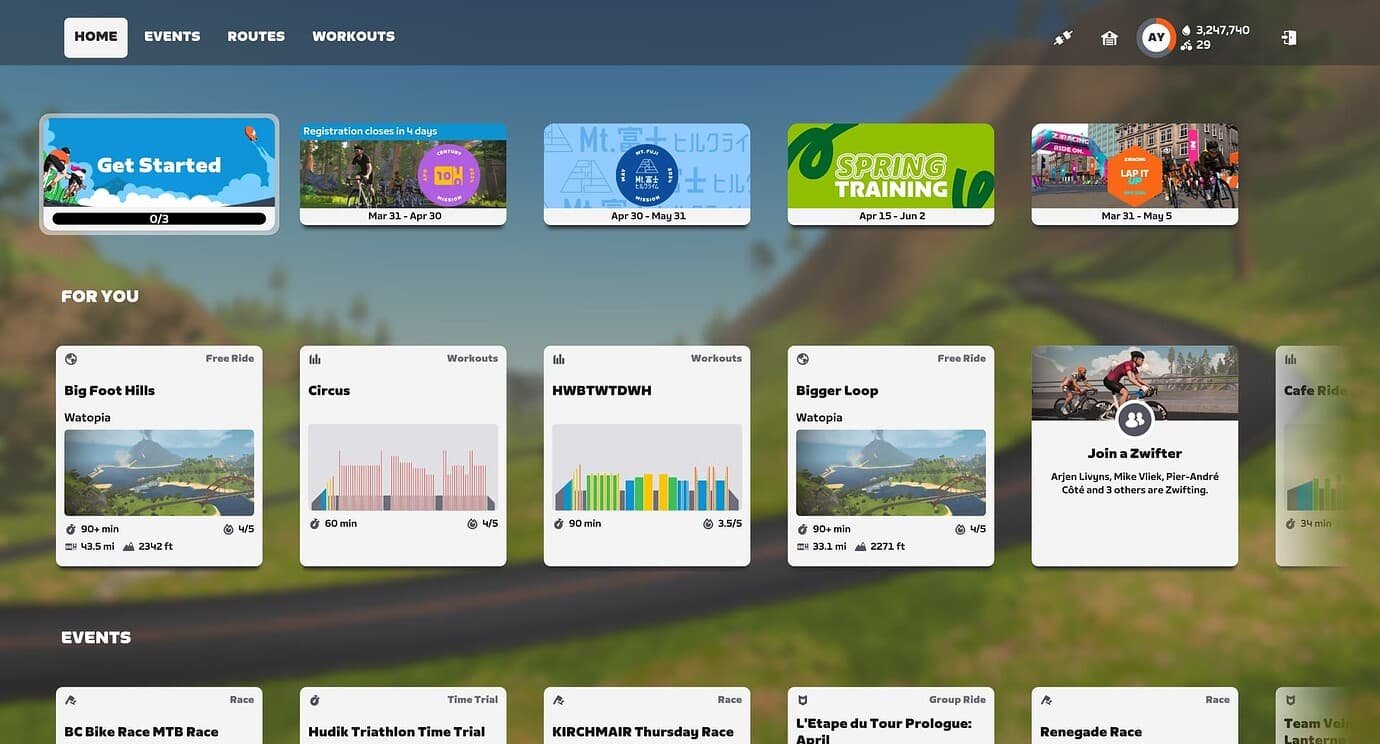Open the Mt. Fuji Mission card
1380x744 pixels.
point(647,174)
